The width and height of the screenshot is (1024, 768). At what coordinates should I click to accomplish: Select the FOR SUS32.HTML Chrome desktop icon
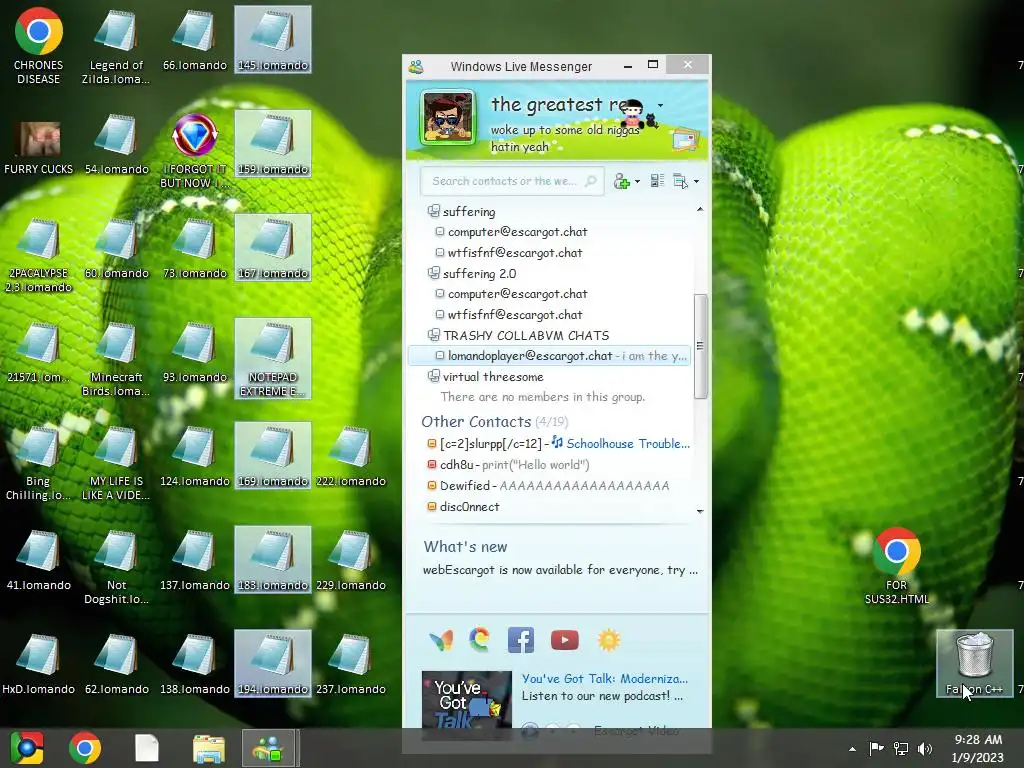click(x=897, y=566)
